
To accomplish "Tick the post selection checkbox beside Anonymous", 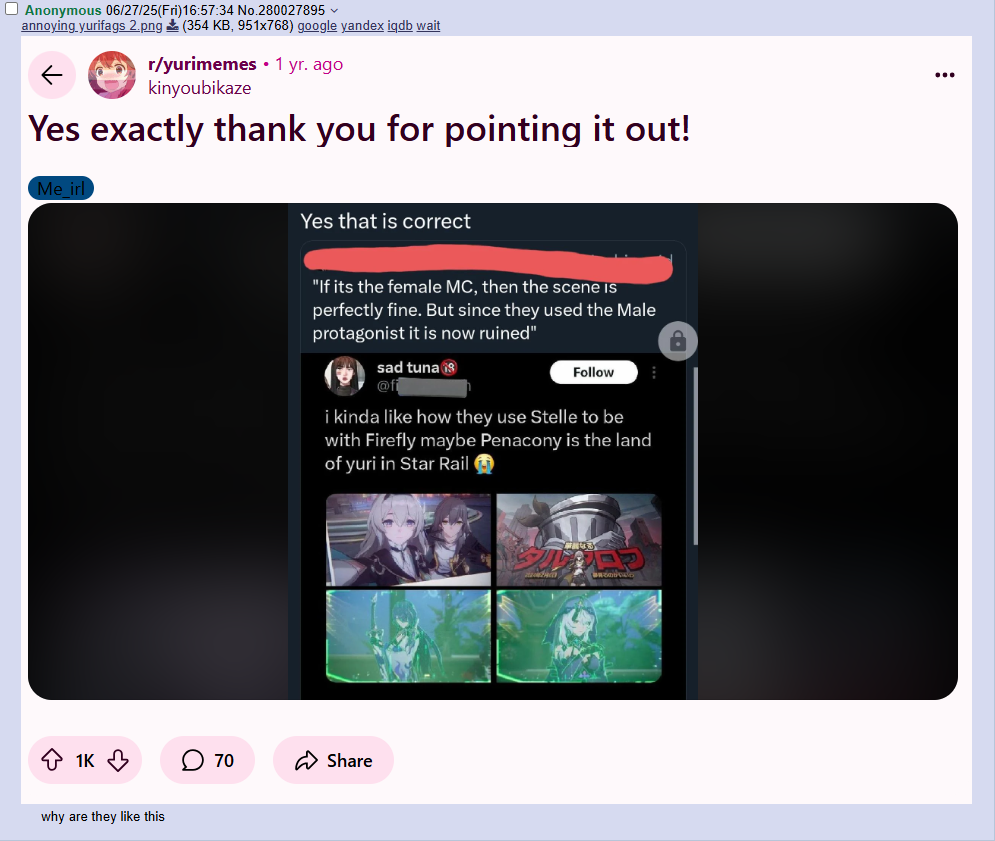I will click(11, 8).
